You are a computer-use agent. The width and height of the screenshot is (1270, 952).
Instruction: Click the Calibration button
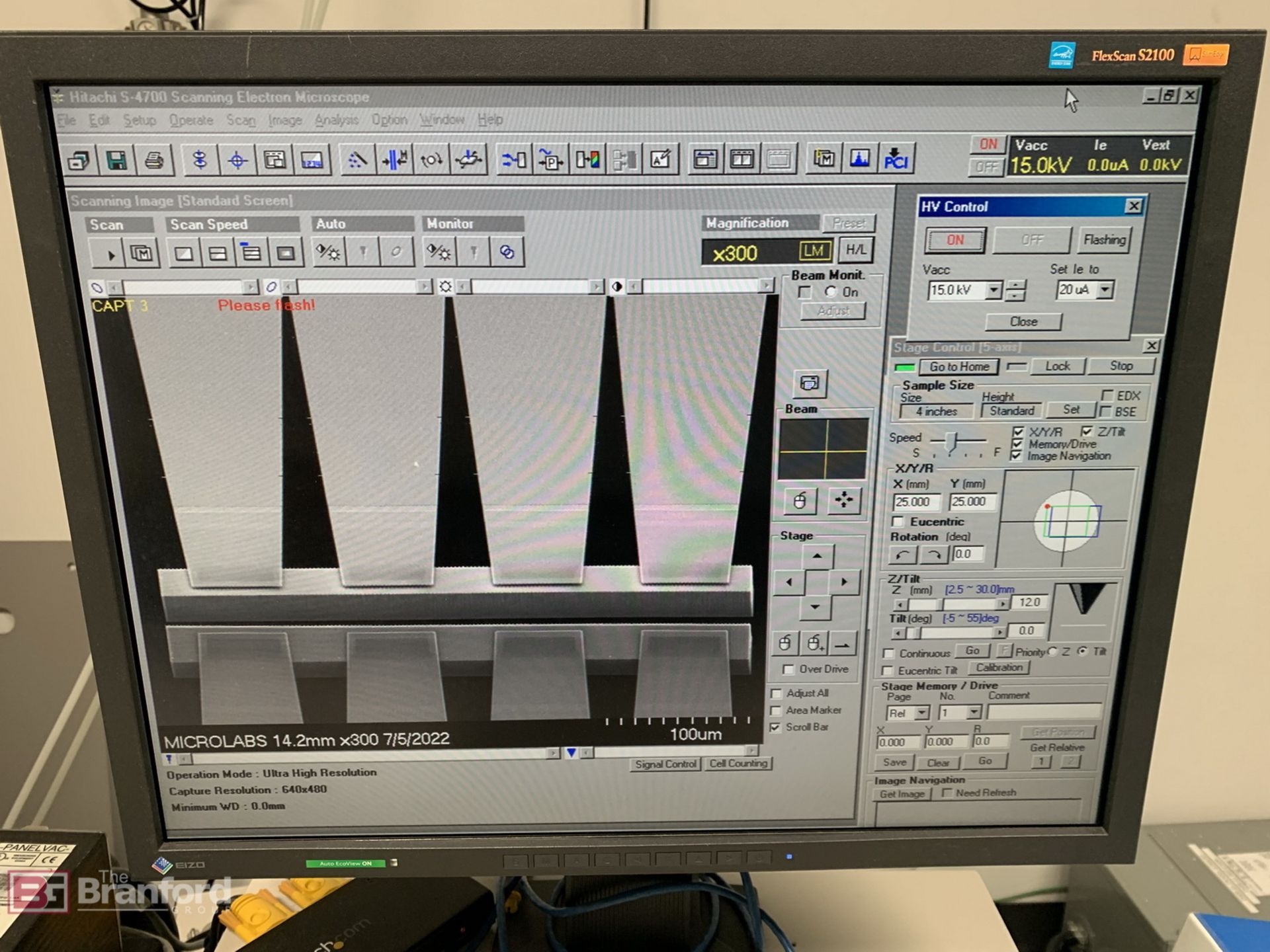point(999,668)
